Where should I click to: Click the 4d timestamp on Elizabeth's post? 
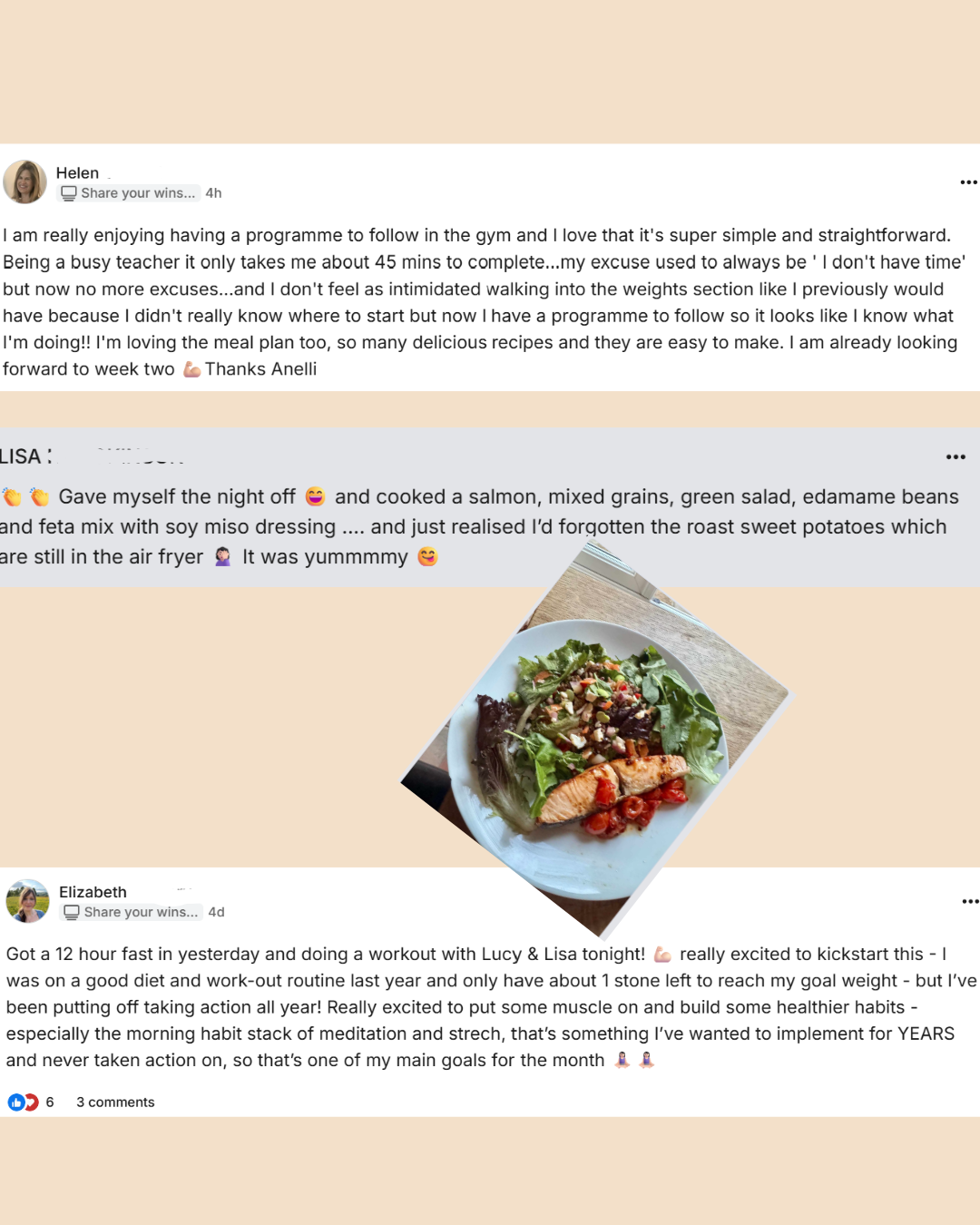point(216,912)
